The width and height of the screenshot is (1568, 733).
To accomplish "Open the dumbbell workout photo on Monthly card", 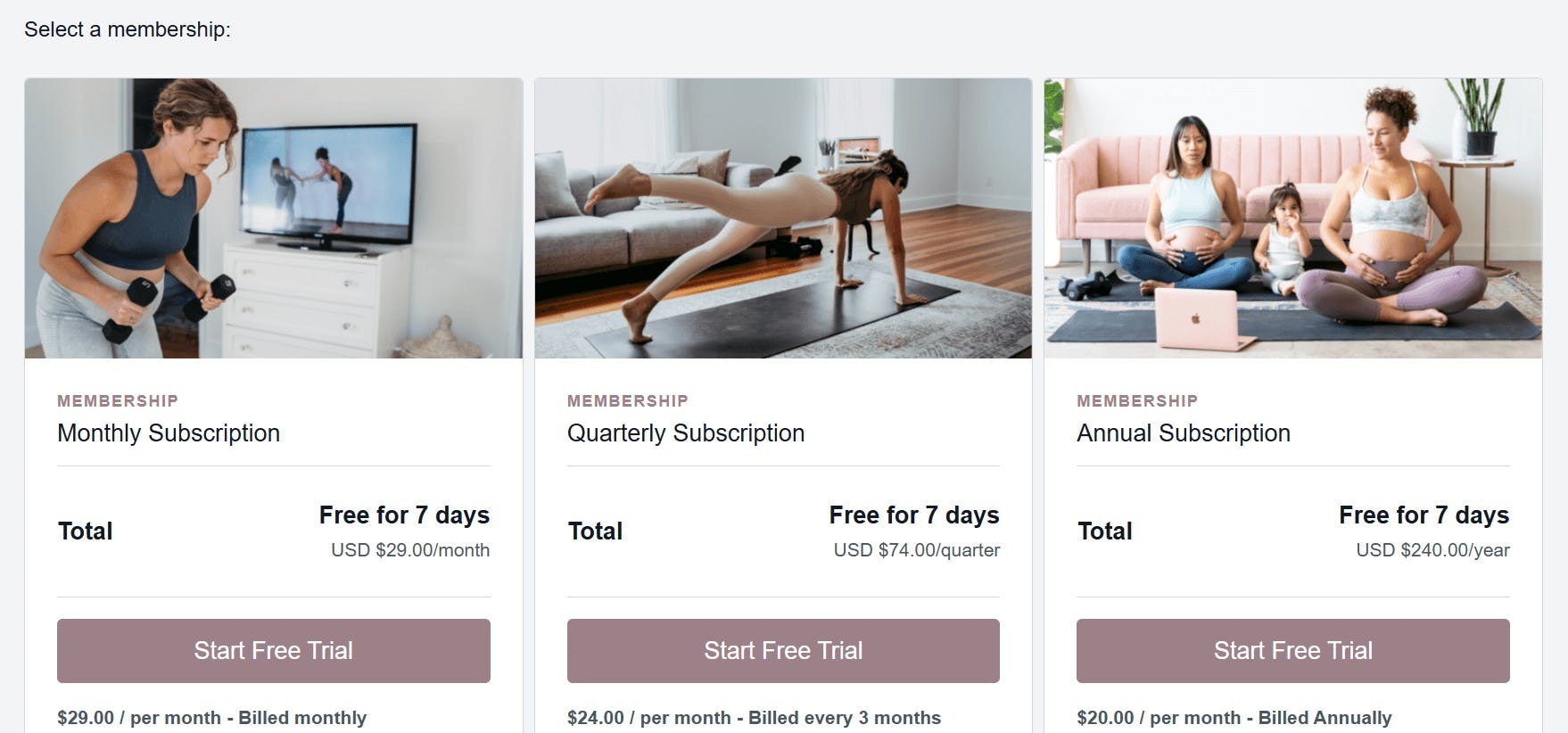I will pos(274,218).
